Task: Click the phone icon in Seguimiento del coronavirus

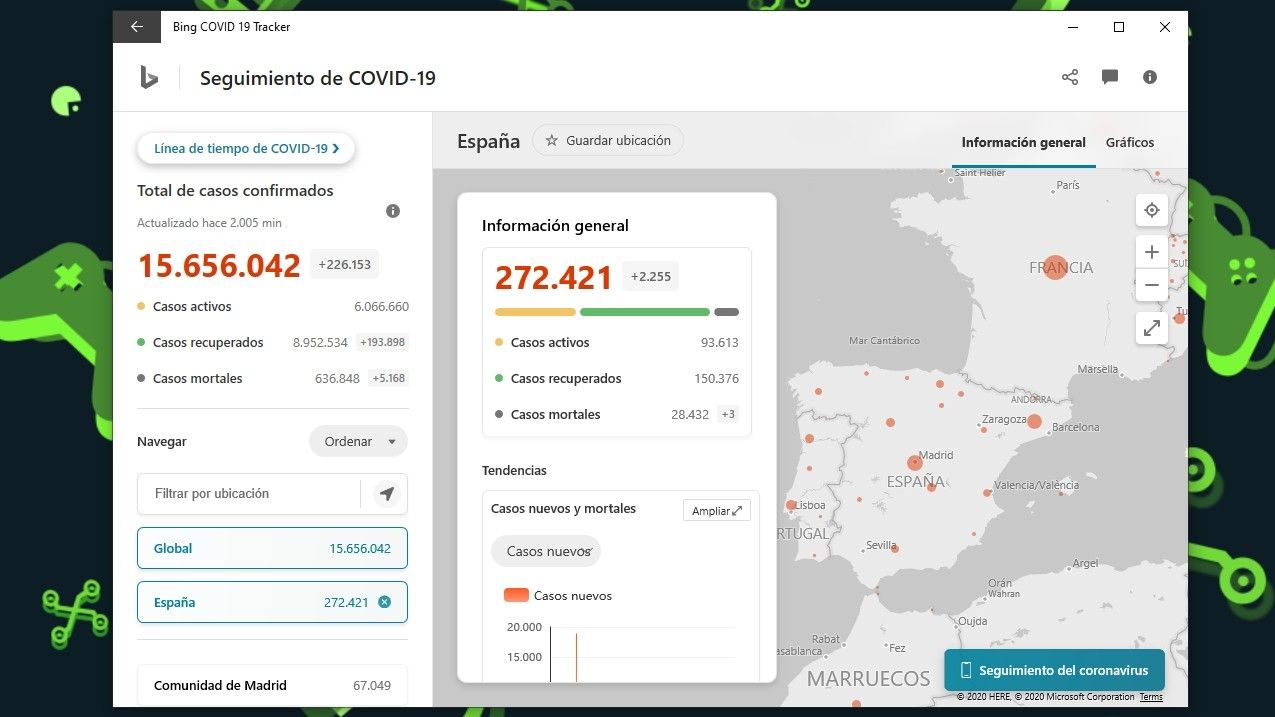Action: [966, 670]
